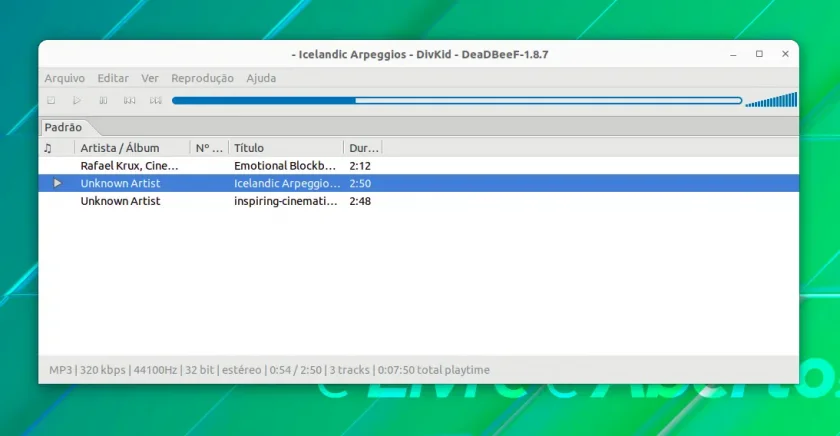Select Unknown Artist in inspiring-cinemati row

tap(121, 201)
